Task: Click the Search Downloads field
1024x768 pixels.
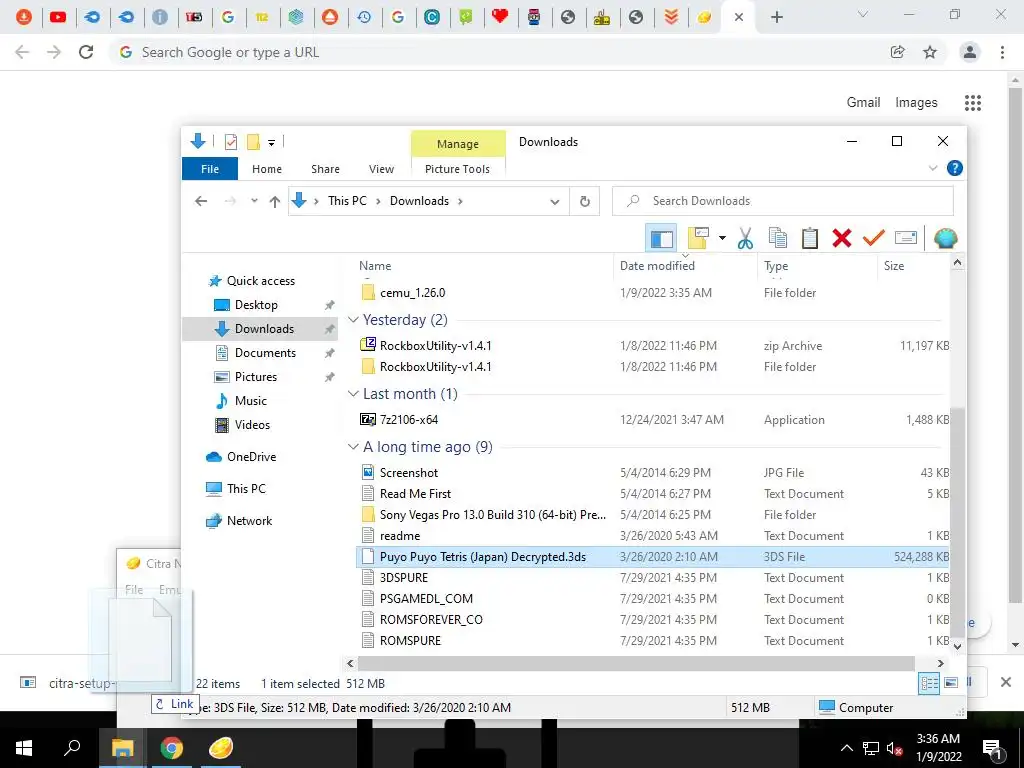Action: point(782,201)
